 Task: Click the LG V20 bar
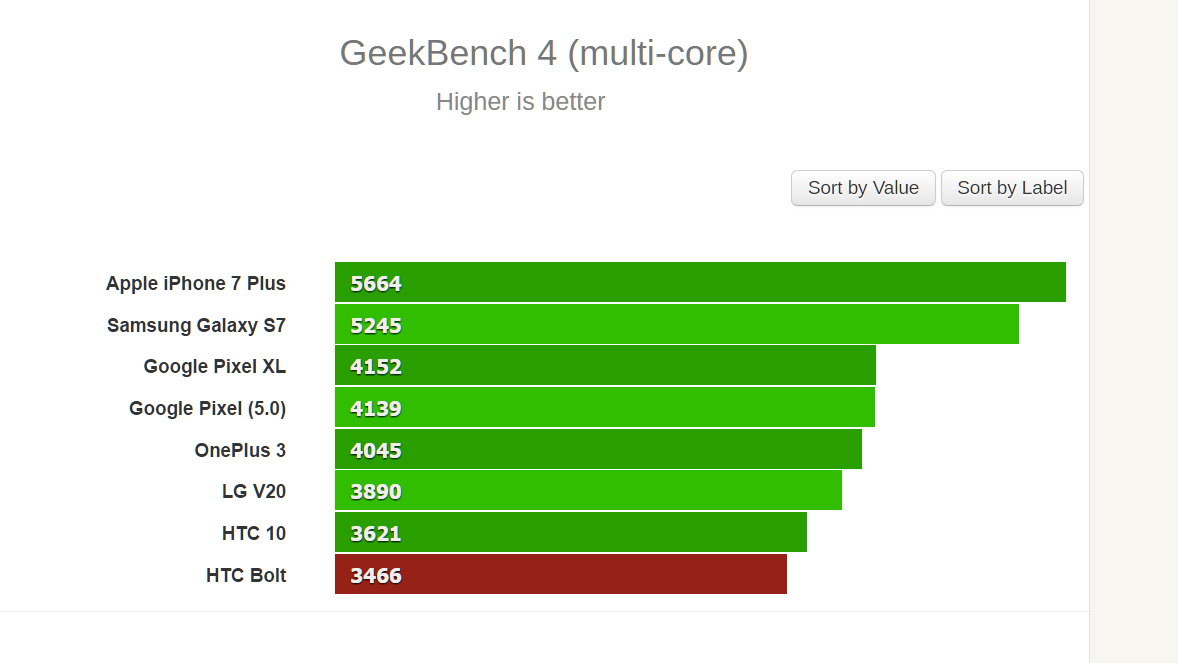[x=588, y=491]
